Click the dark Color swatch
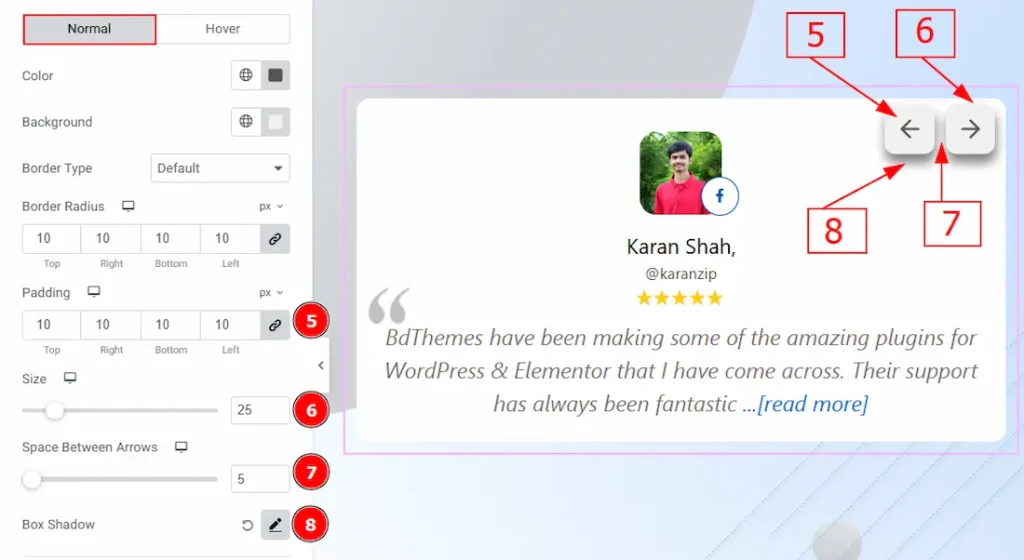1024x560 pixels. pyautogui.click(x=275, y=75)
